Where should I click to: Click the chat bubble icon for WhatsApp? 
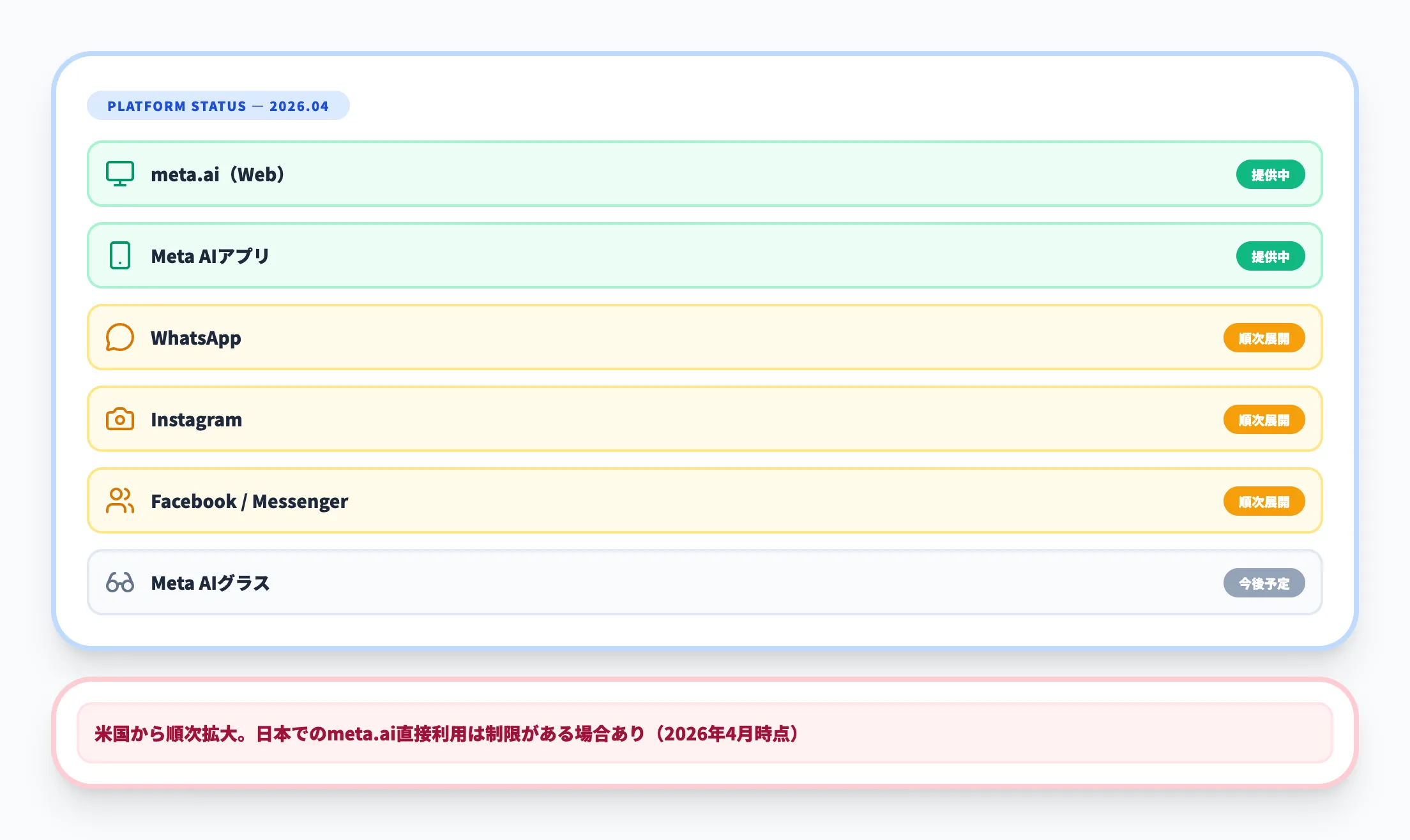point(120,337)
